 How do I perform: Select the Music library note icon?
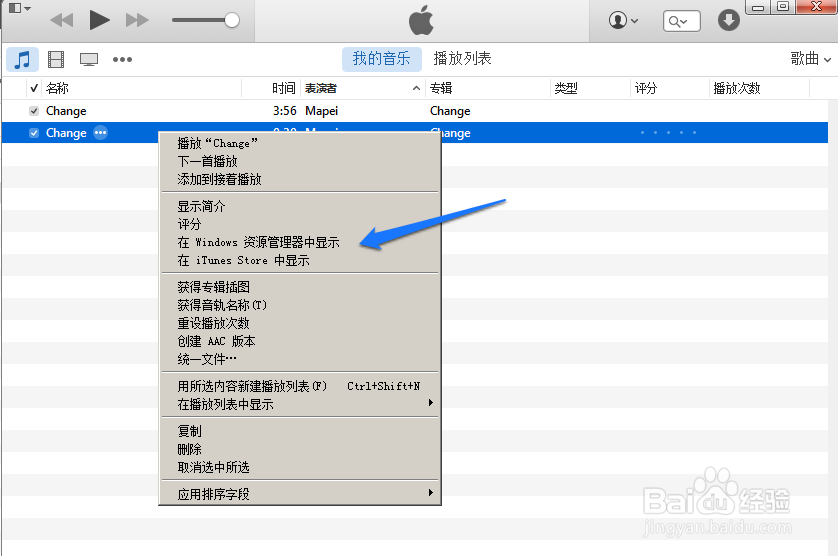click(x=22, y=59)
